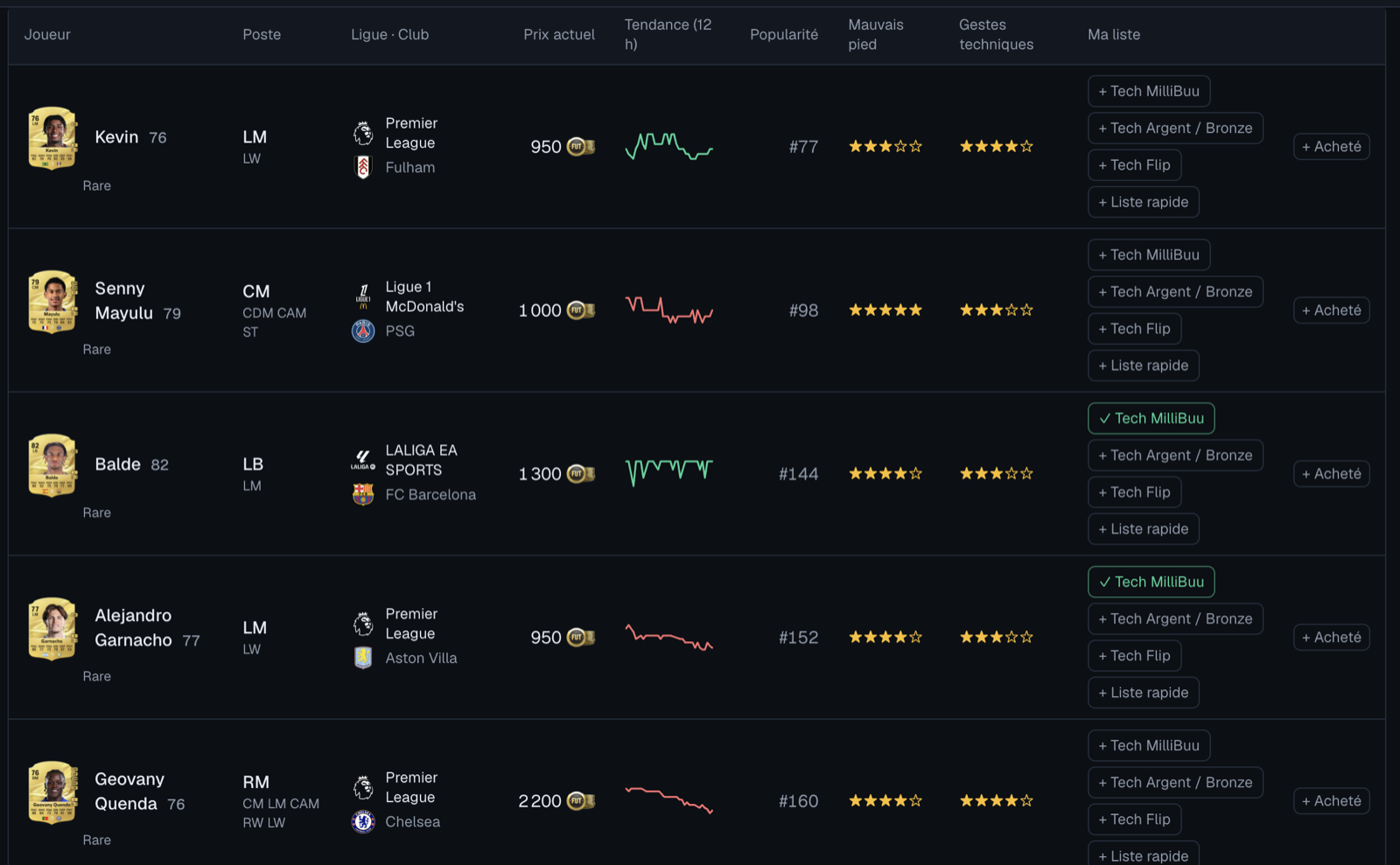Image resolution: width=1400 pixels, height=865 pixels.
Task: Remove Alejandro Garnacho from Tech MilliBuu list
Action: (1151, 582)
